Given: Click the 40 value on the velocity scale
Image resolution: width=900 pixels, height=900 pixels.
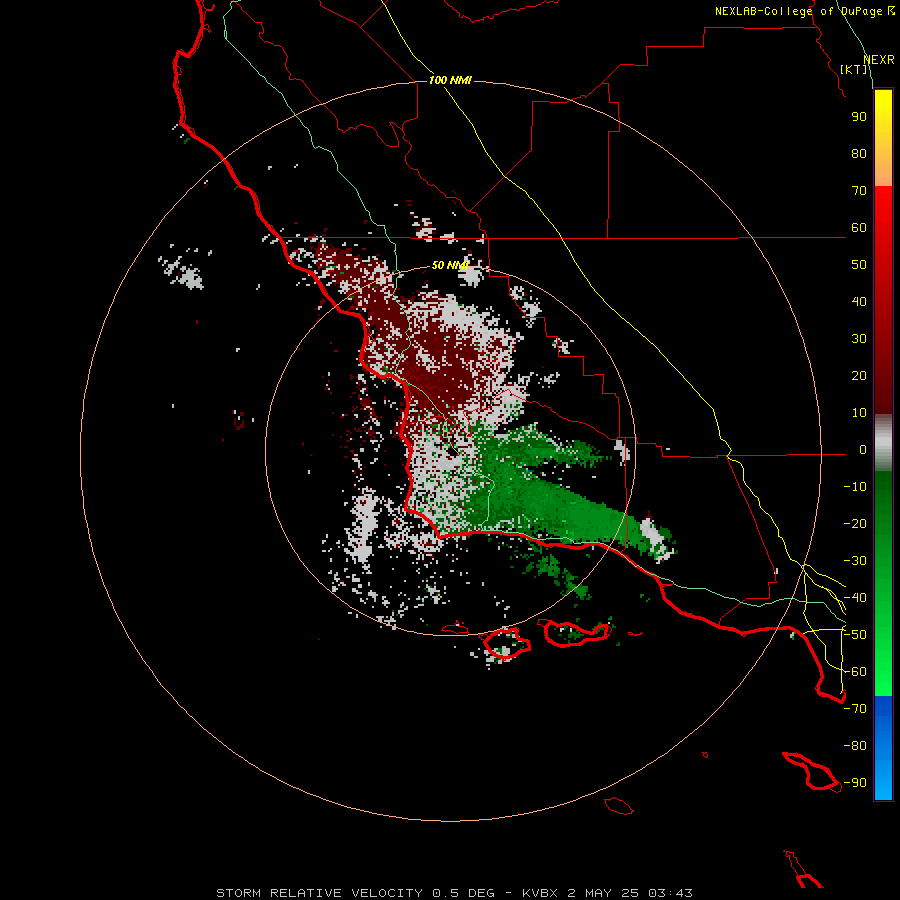Looking at the screenshot, I should click(x=859, y=302).
